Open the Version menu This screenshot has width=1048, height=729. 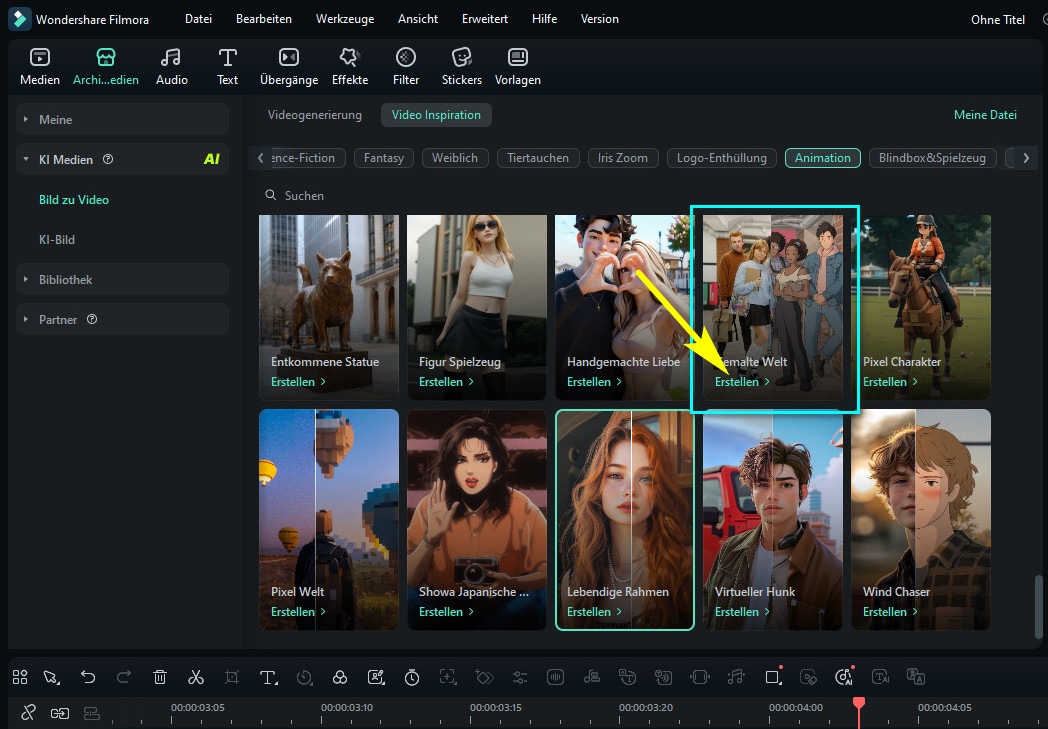pos(600,19)
